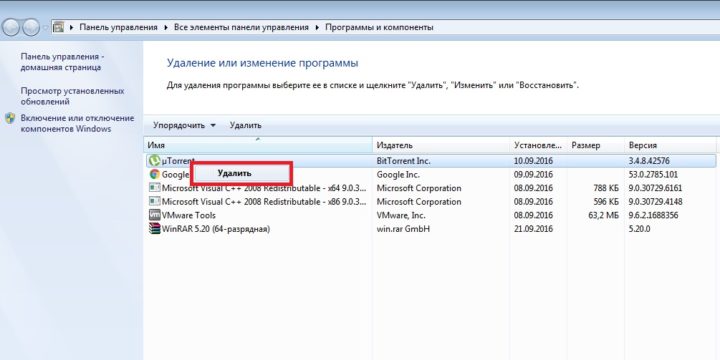Click the Windows components shield icon
The width and height of the screenshot is (720, 360).
[10, 118]
